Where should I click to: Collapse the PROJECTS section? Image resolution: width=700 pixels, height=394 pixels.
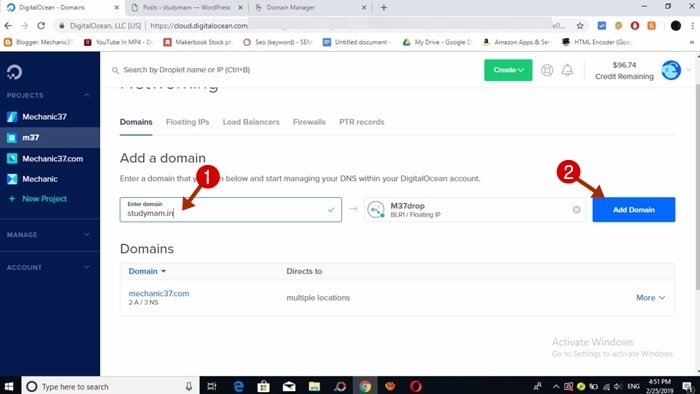(x=87, y=95)
